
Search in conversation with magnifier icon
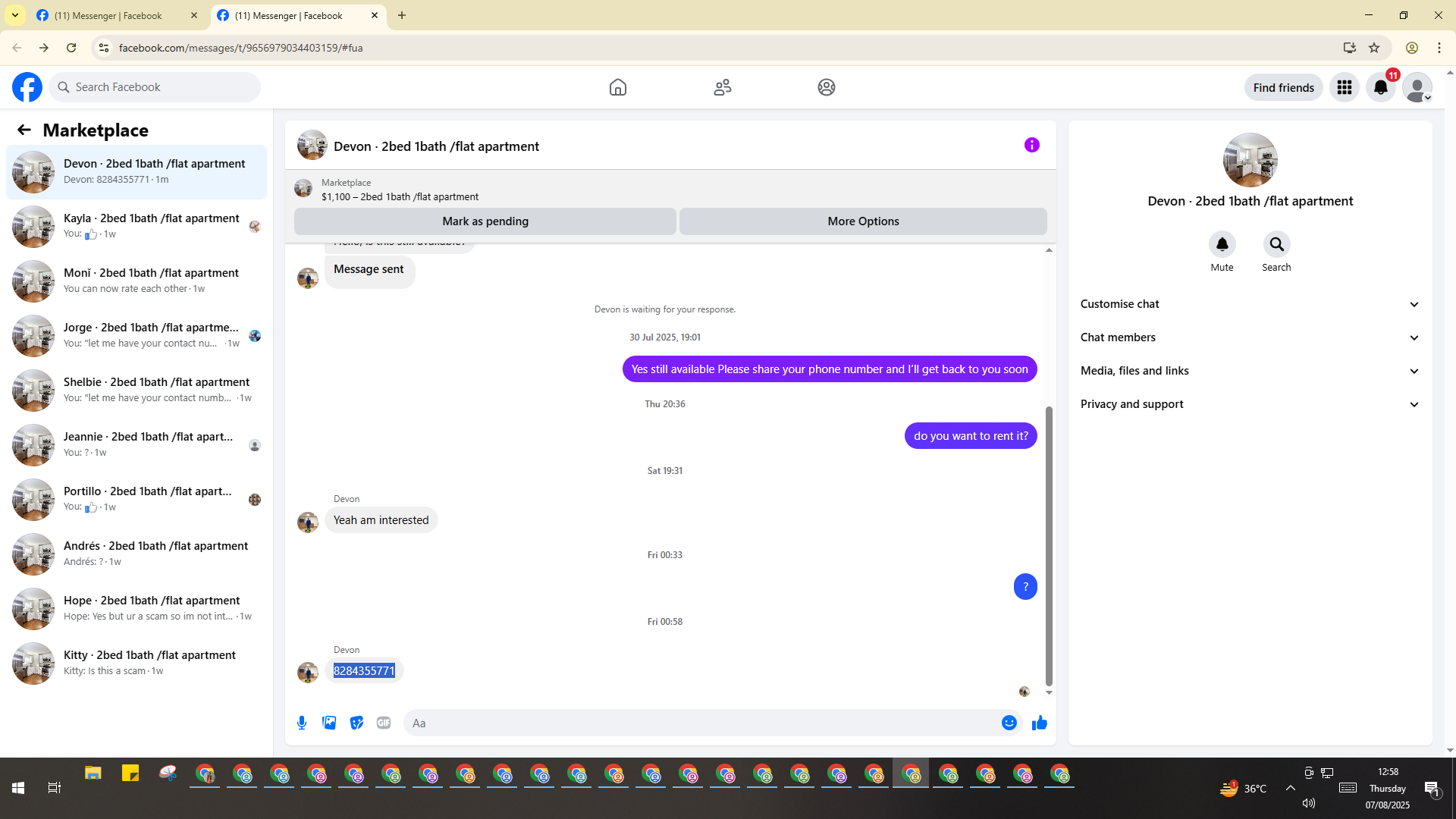(x=1276, y=244)
